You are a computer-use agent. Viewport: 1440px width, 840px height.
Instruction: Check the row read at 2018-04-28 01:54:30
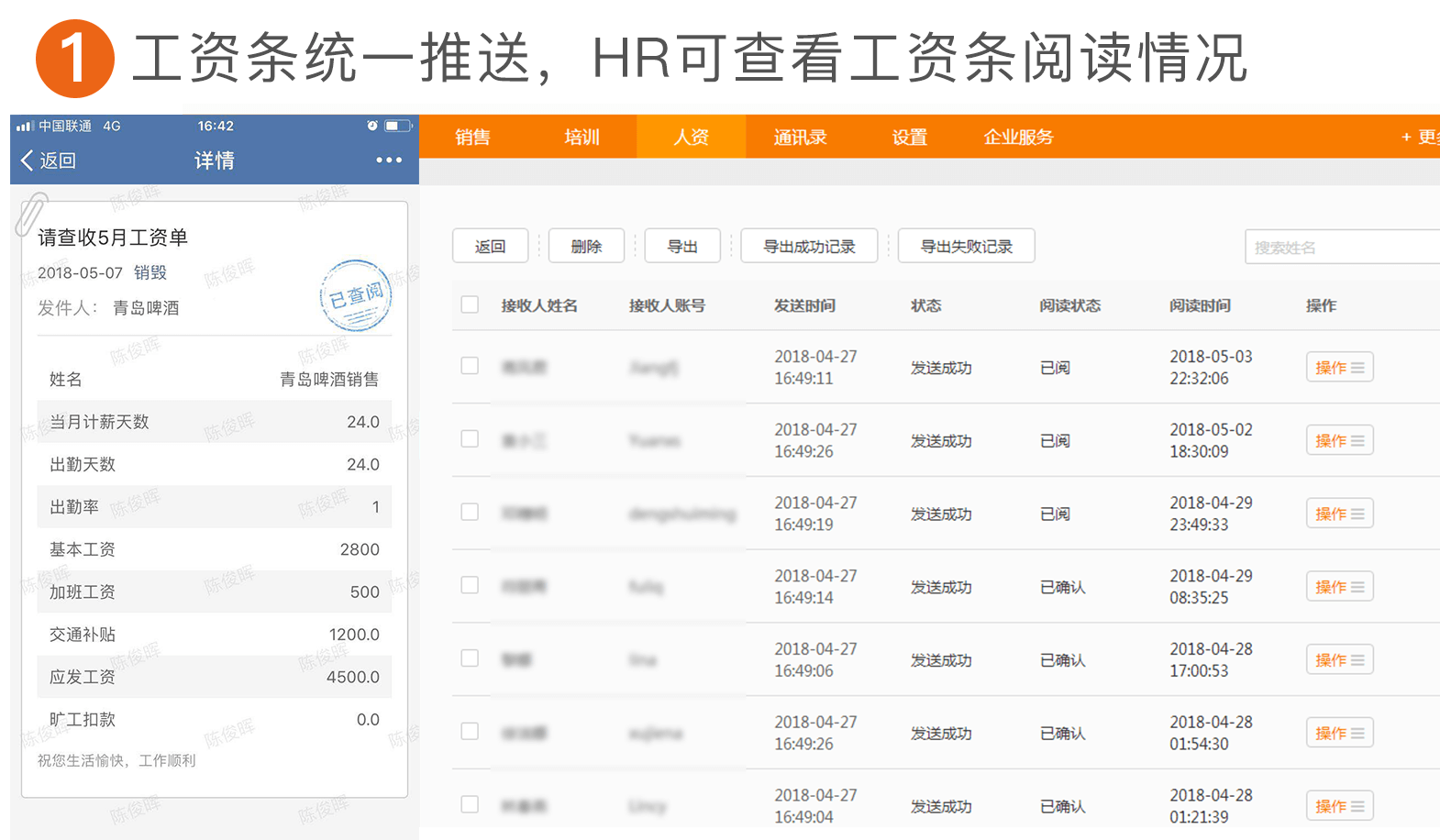tap(470, 732)
